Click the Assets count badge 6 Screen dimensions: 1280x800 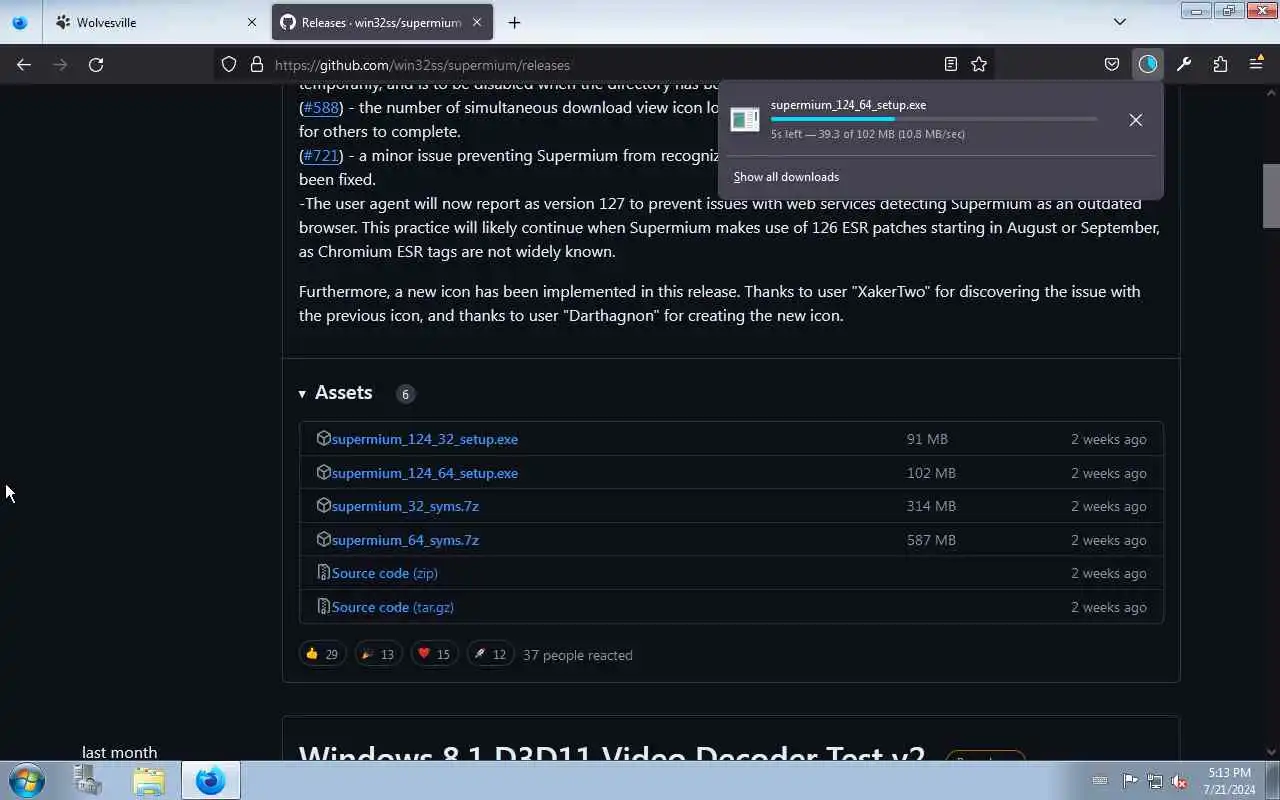click(x=405, y=394)
